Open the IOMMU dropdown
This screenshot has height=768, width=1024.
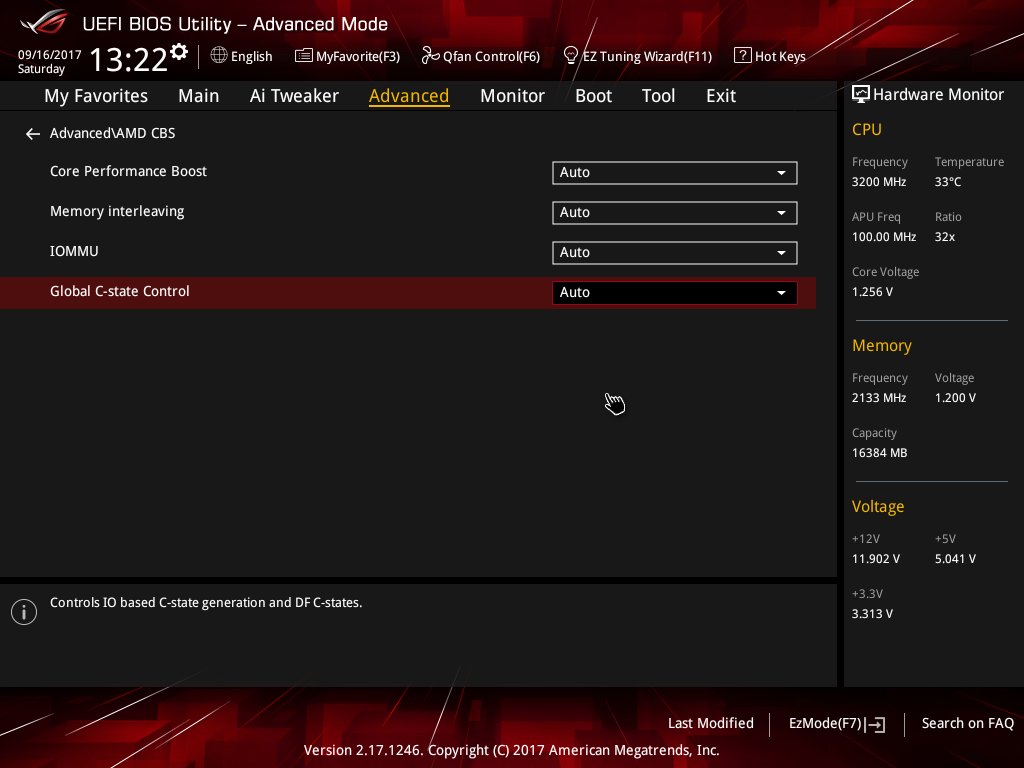point(675,253)
